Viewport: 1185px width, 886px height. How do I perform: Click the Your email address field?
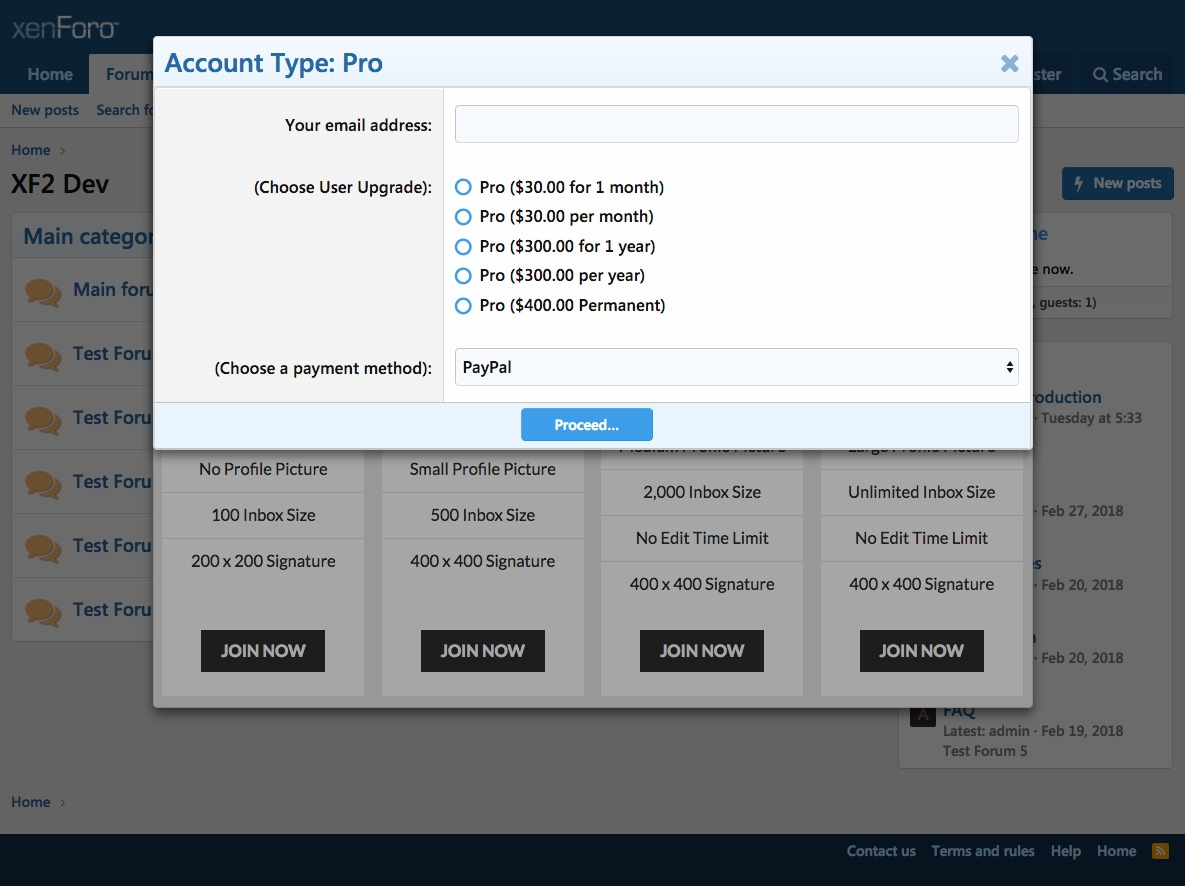(x=736, y=124)
